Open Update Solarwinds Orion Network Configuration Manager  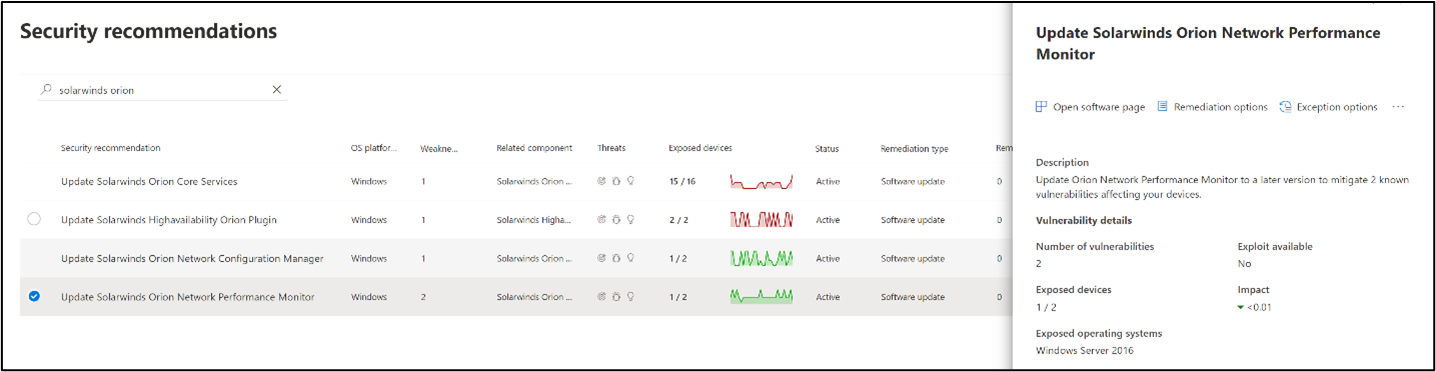click(192, 258)
